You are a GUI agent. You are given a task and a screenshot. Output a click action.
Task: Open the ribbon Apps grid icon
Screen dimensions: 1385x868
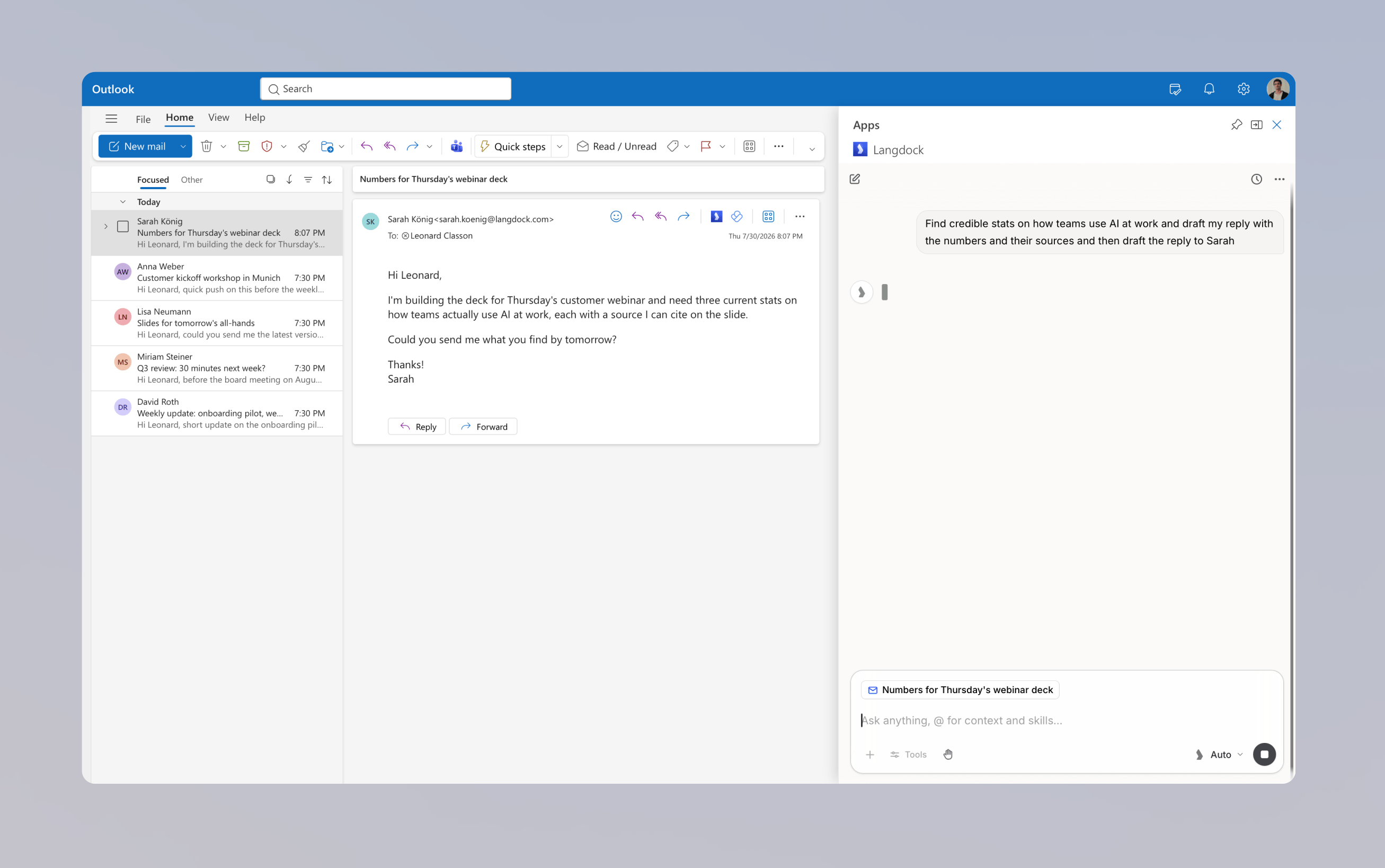pyautogui.click(x=749, y=146)
